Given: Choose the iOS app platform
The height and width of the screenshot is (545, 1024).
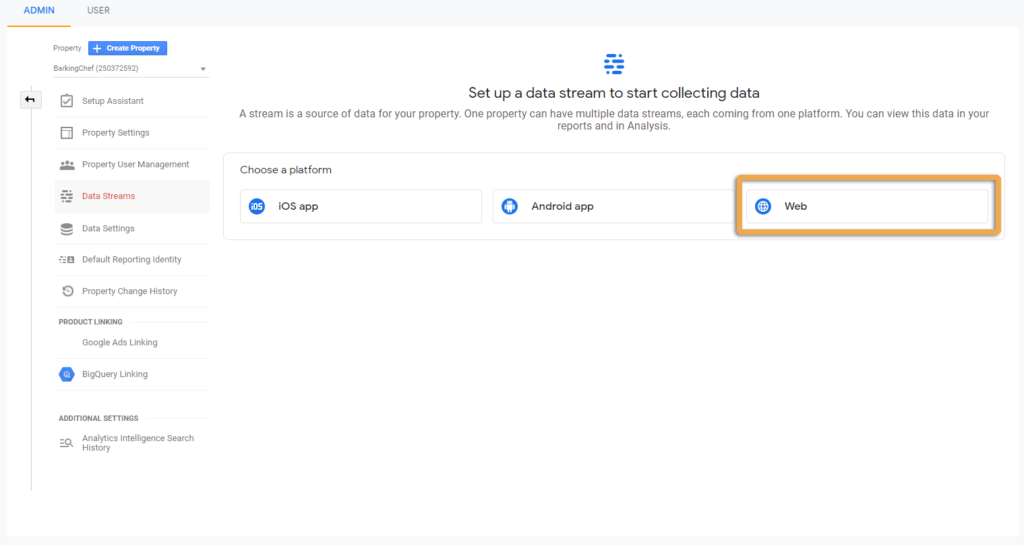Looking at the screenshot, I should [360, 206].
